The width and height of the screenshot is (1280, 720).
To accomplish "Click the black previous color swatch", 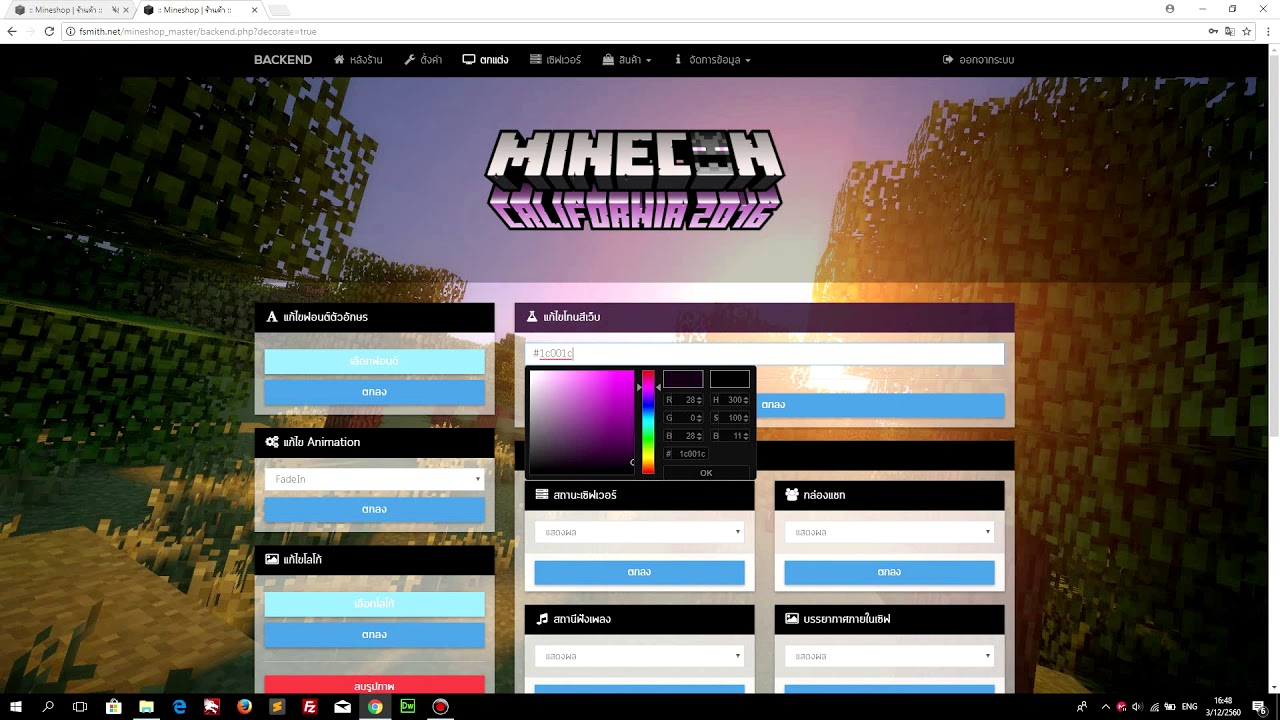I will (729, 379).
